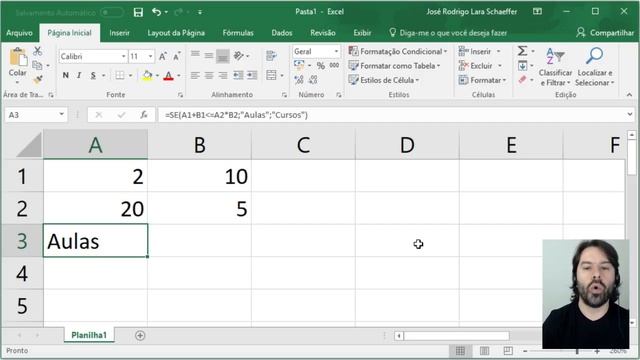
Task: Increase font size with large A icon
Action: pyautogui.click(x=162, y=56)
